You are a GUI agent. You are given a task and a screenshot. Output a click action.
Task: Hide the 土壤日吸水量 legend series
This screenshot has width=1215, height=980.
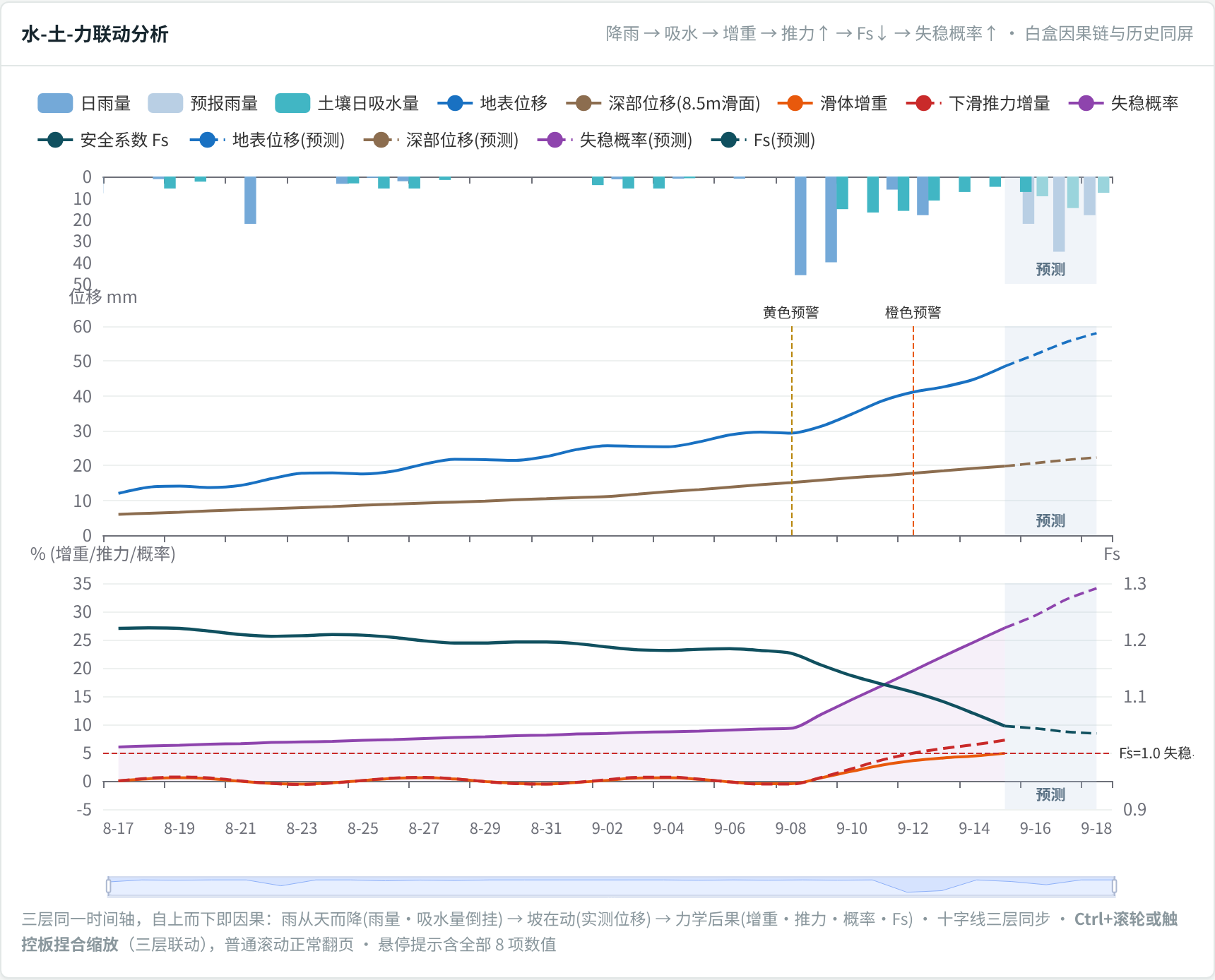(x=347, y=103)
